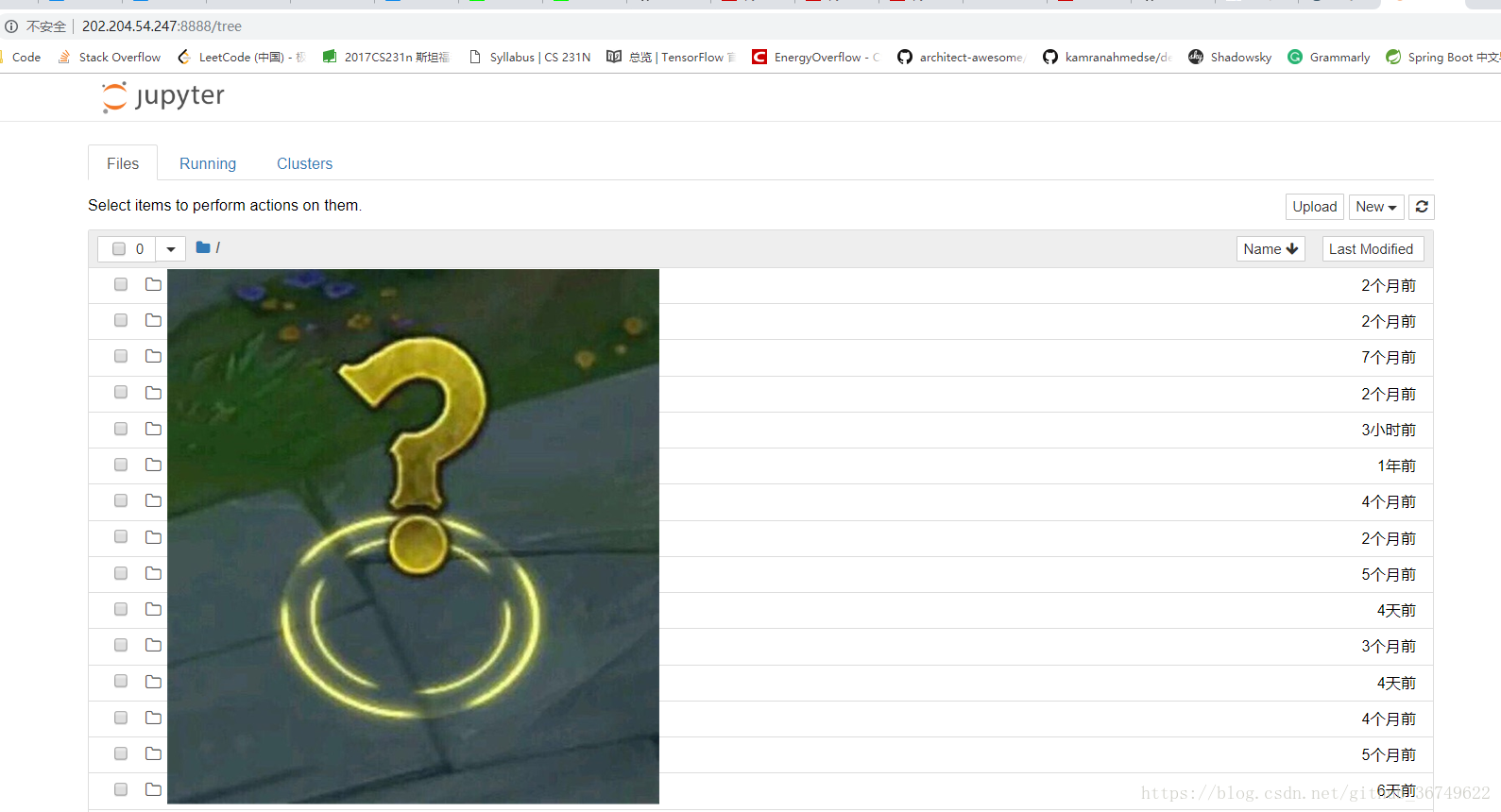Click the Upload button
The height and width of the screenshot is (812, 1501).
click(x=1315, y=207)
